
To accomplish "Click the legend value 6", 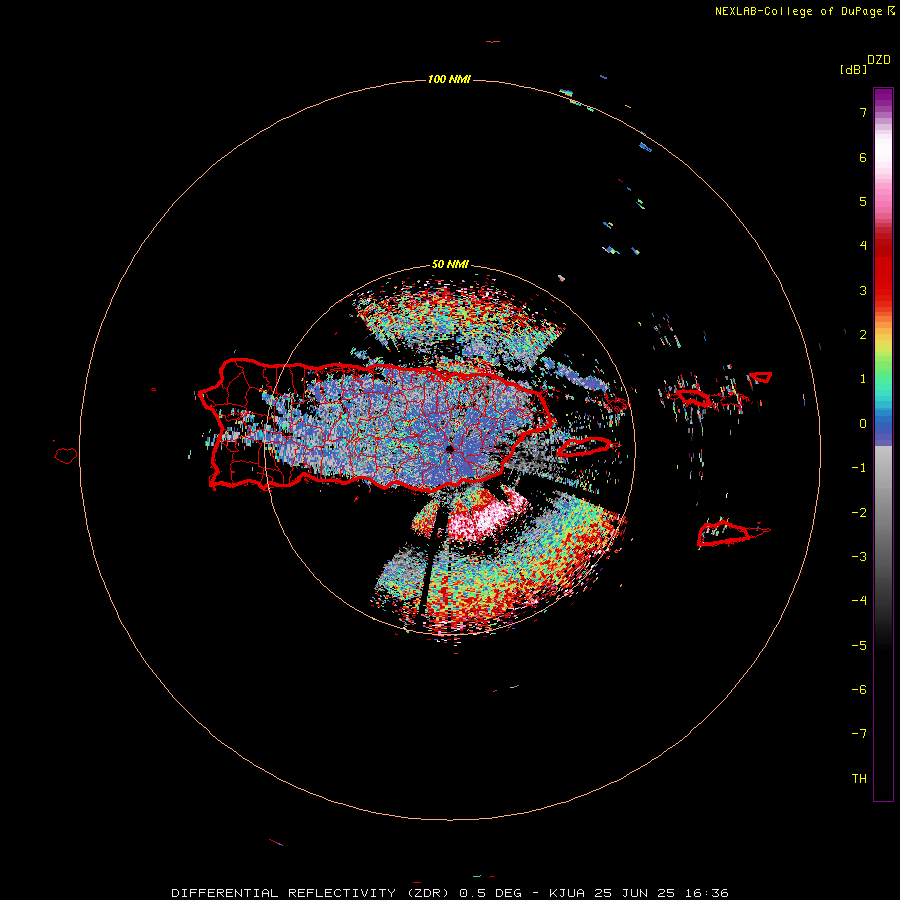I will coord(863,157).
